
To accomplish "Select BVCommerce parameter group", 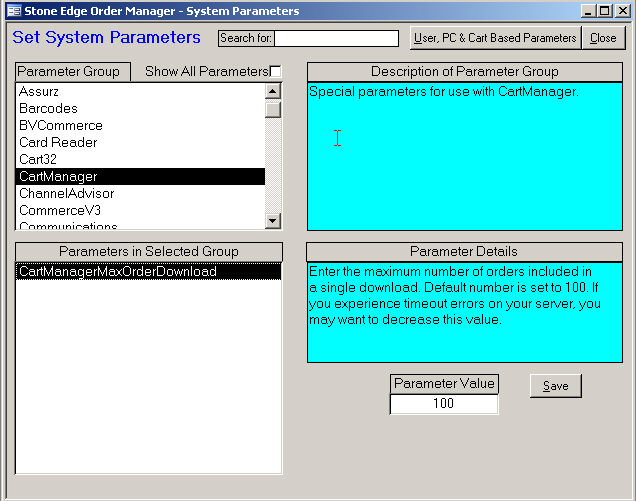I will [140, 126].
